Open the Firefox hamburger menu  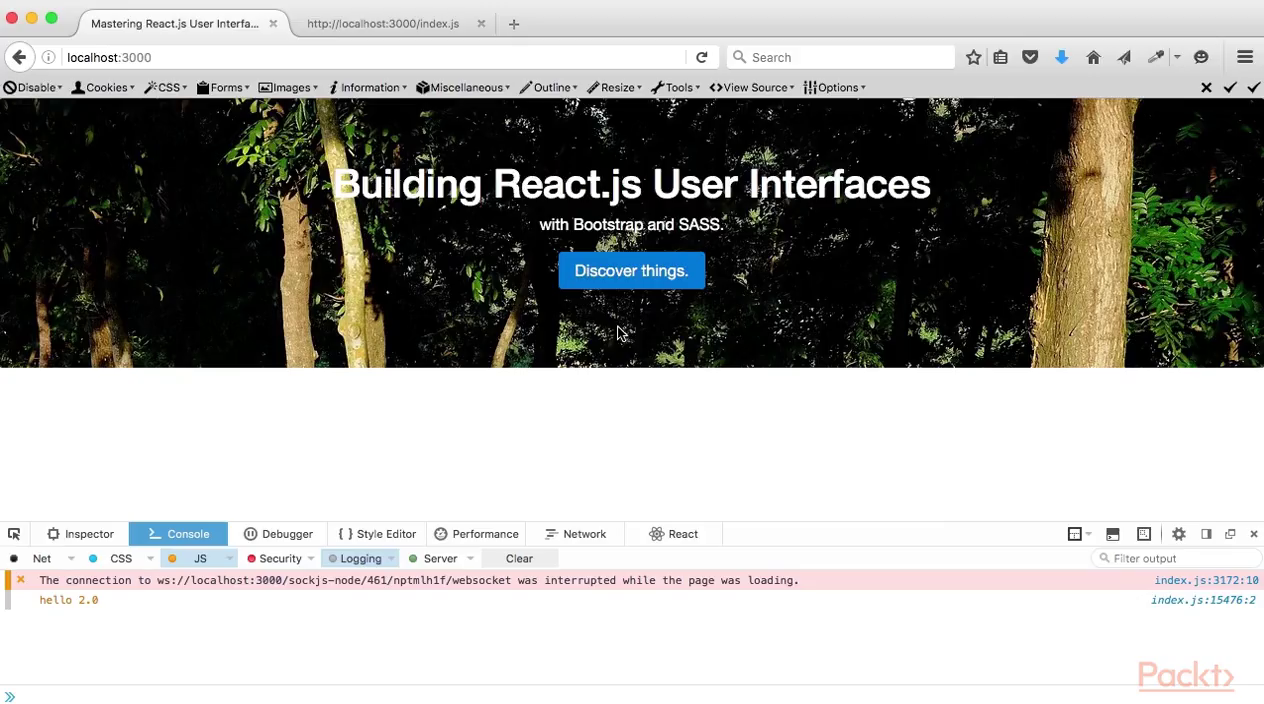1245,57
